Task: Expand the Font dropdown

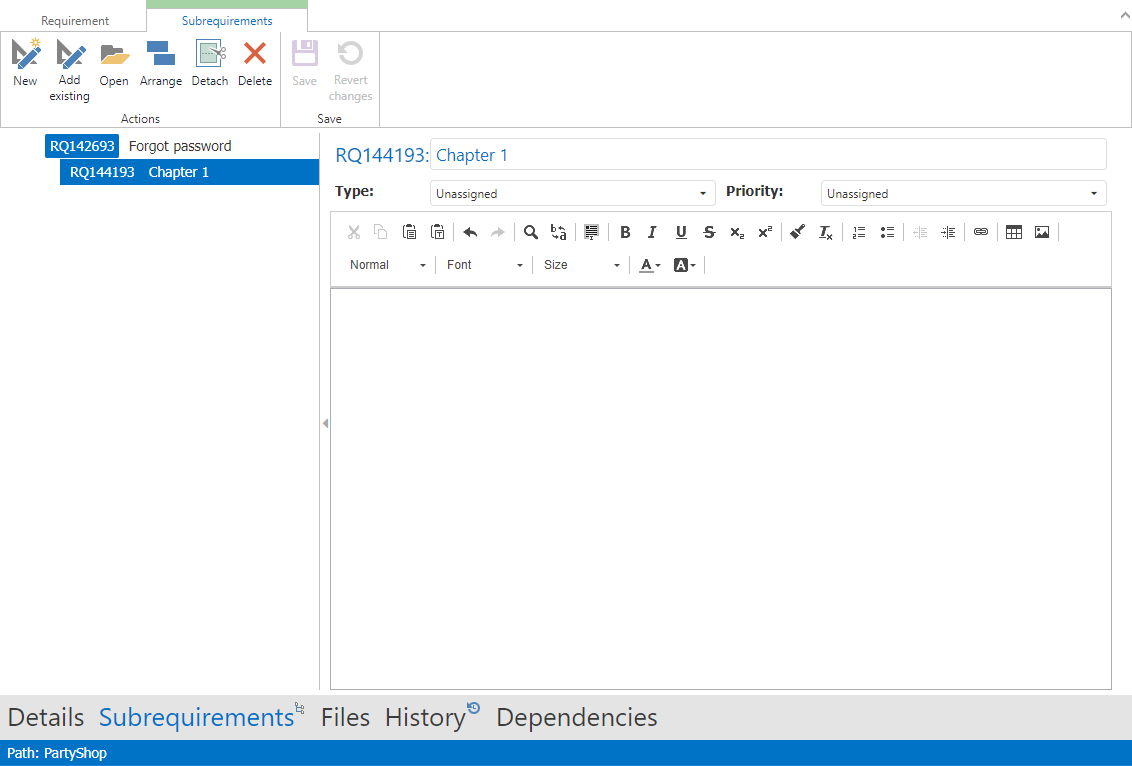Action: (x=485, y=265)
